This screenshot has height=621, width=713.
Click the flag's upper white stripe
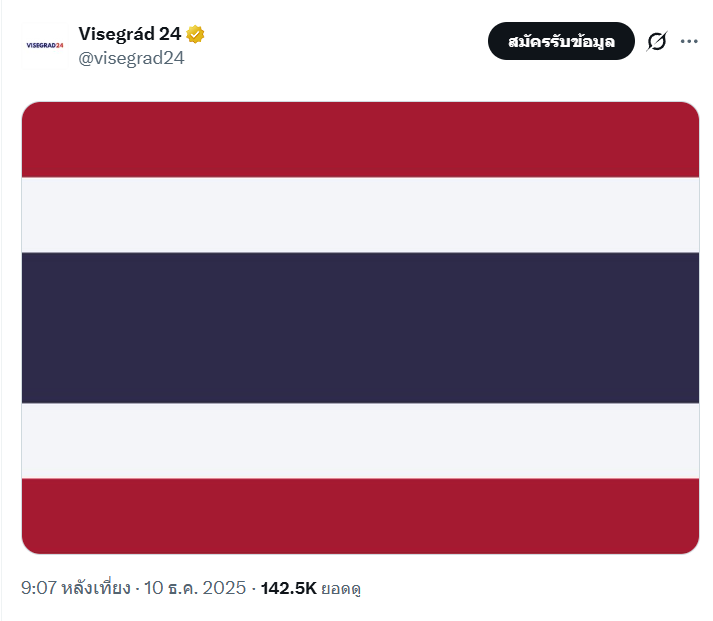click(x=360, y=215)
